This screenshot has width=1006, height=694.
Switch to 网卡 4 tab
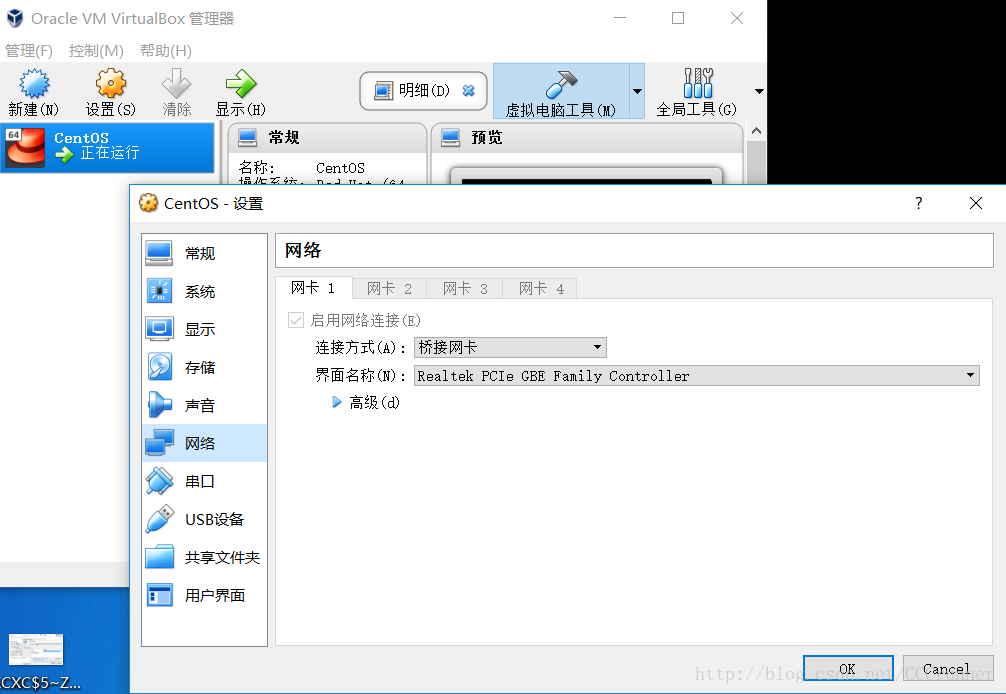point(540,289)
